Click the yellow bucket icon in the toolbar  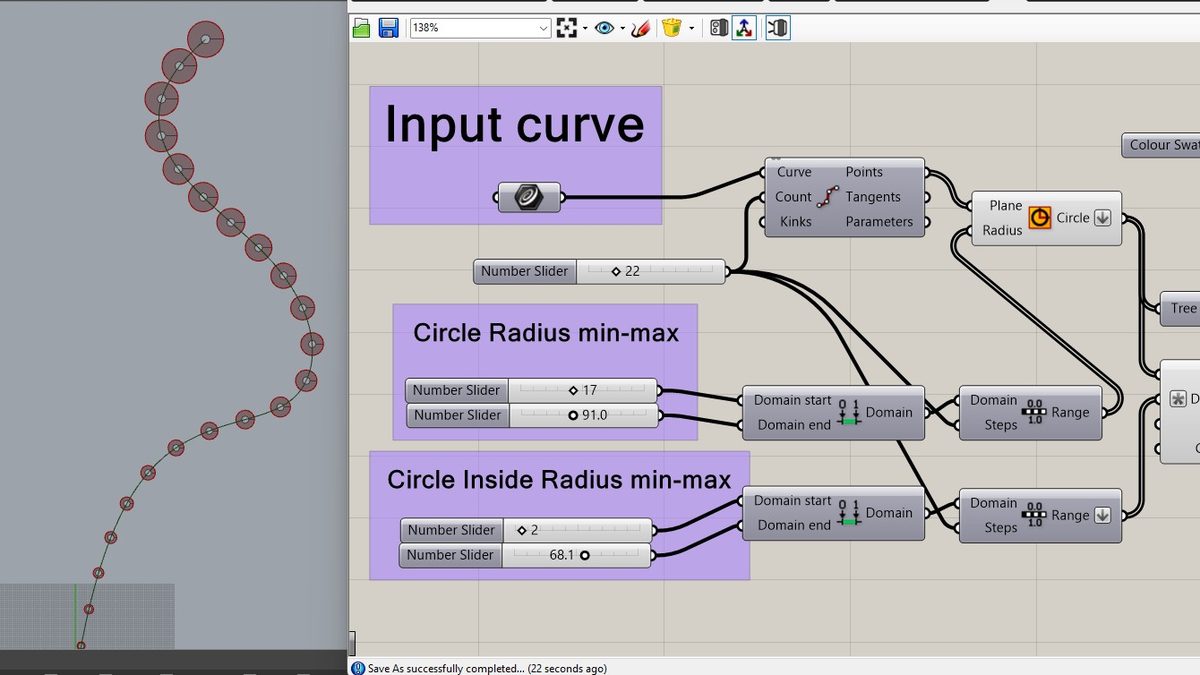tap(672, 28)
